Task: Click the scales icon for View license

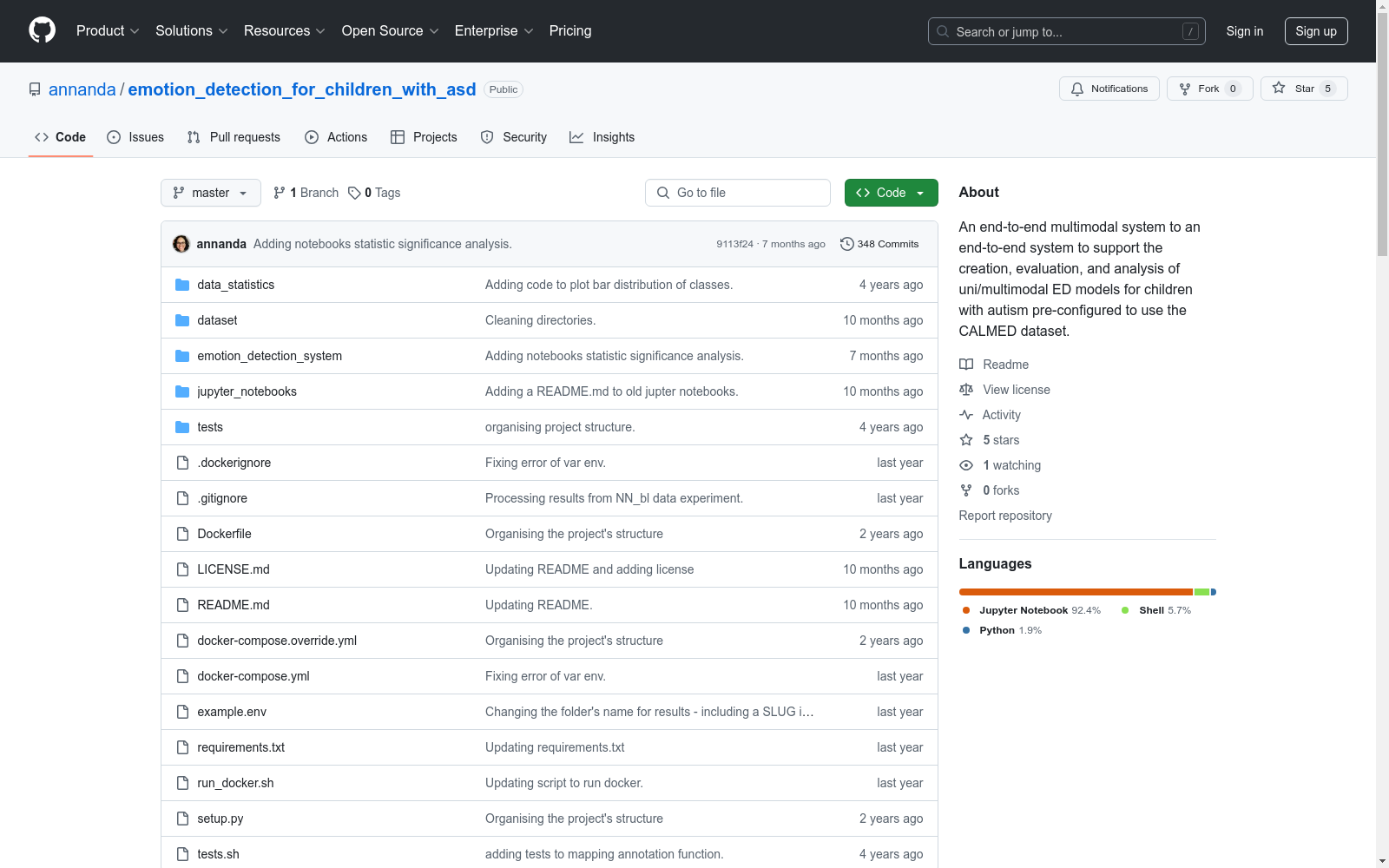Action: (x=966, y=390)
